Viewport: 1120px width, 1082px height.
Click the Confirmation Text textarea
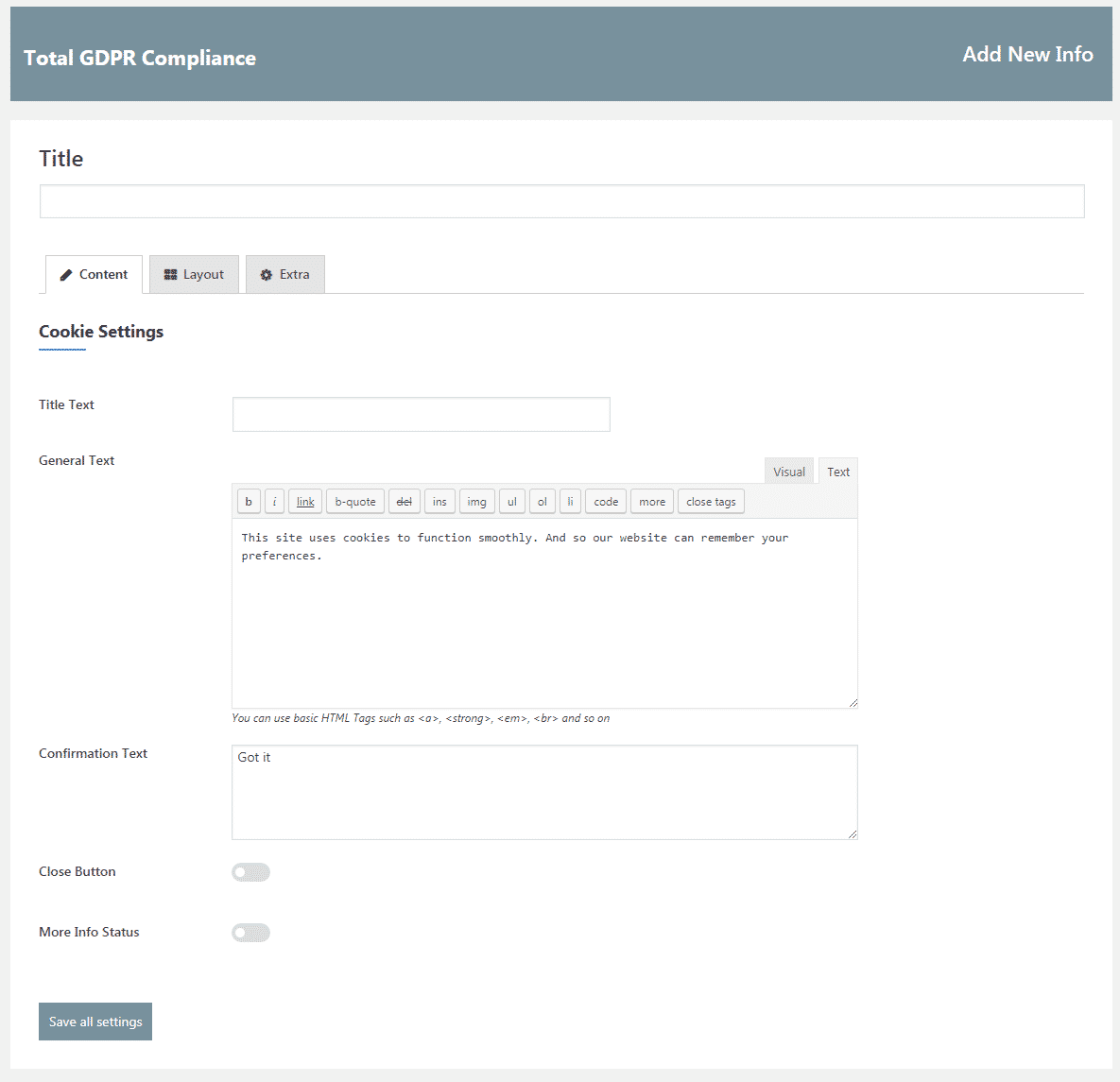tap(544, 792)
